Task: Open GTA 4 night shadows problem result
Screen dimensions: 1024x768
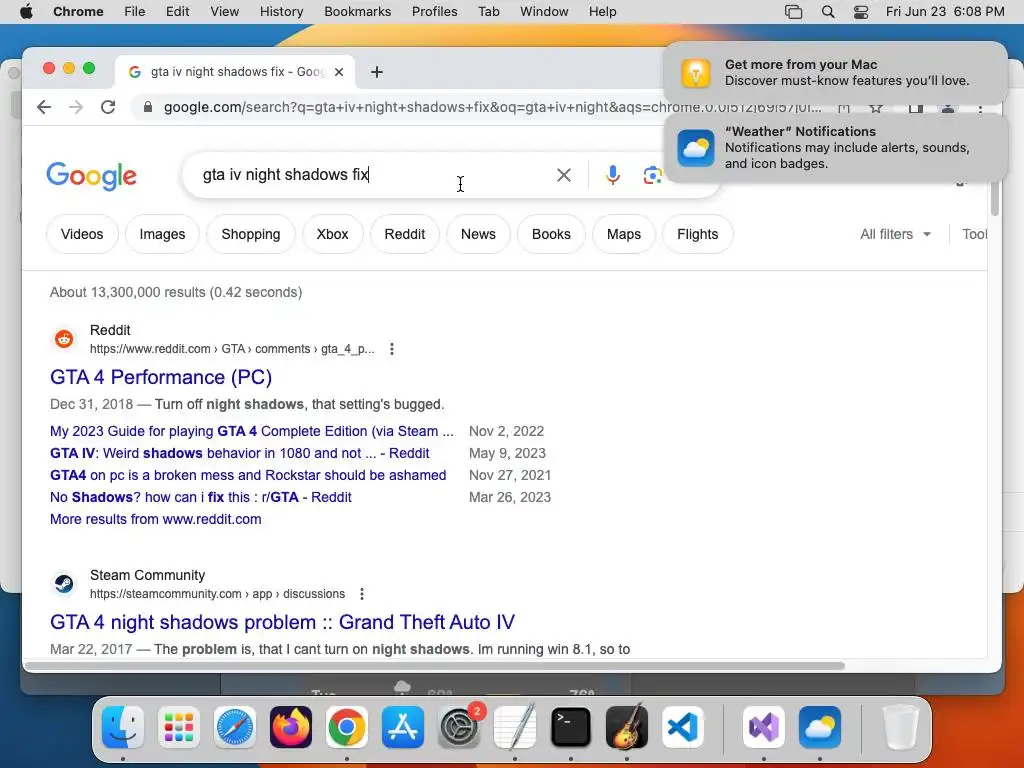Action: [282, 622]
